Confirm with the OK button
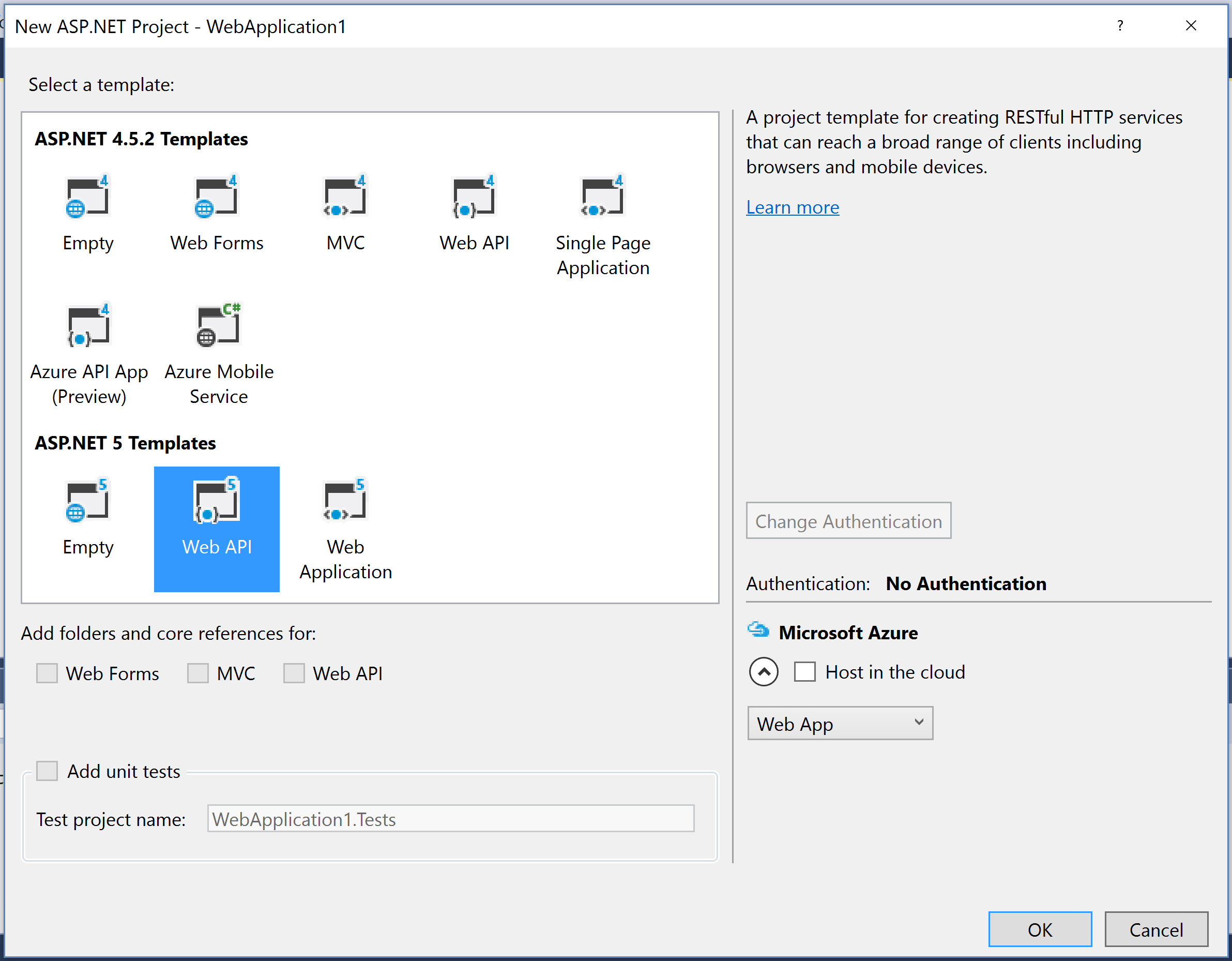 (1040, 929)
